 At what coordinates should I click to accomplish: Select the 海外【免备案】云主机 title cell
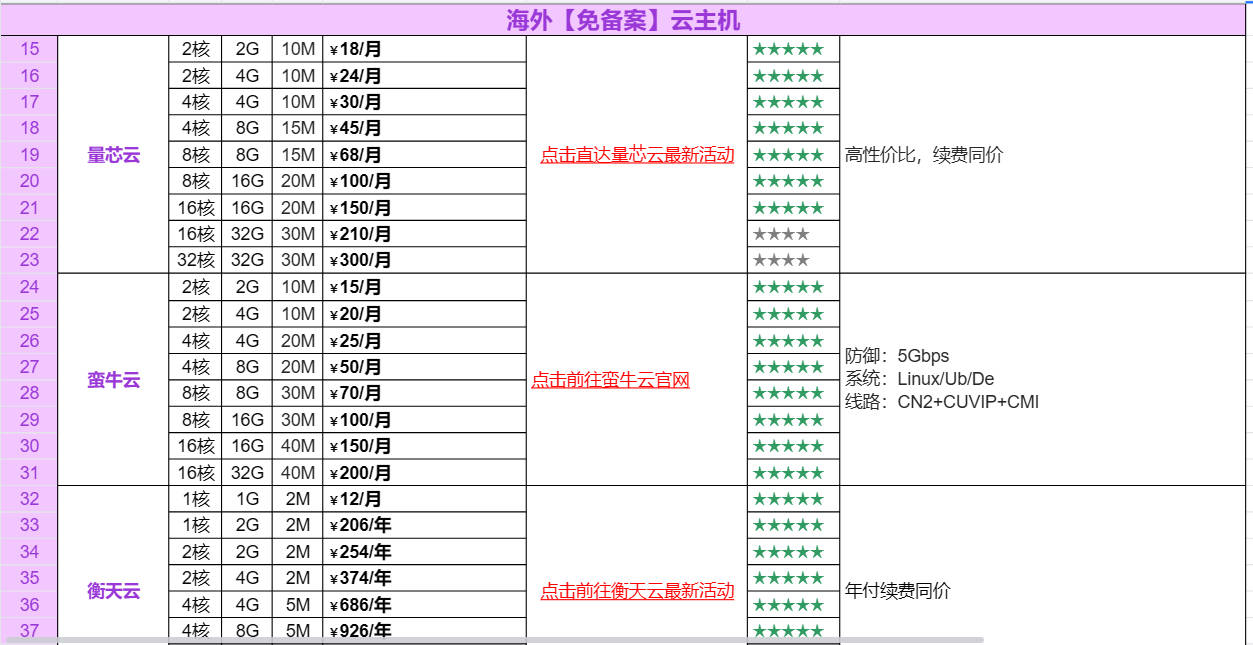624,20
